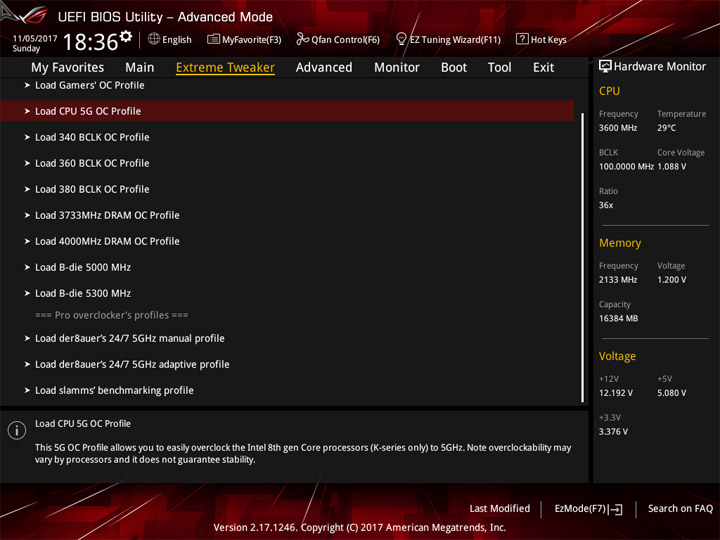
Task: Click the 11/05/2017 Sunday date
Action: pos(35,43)
